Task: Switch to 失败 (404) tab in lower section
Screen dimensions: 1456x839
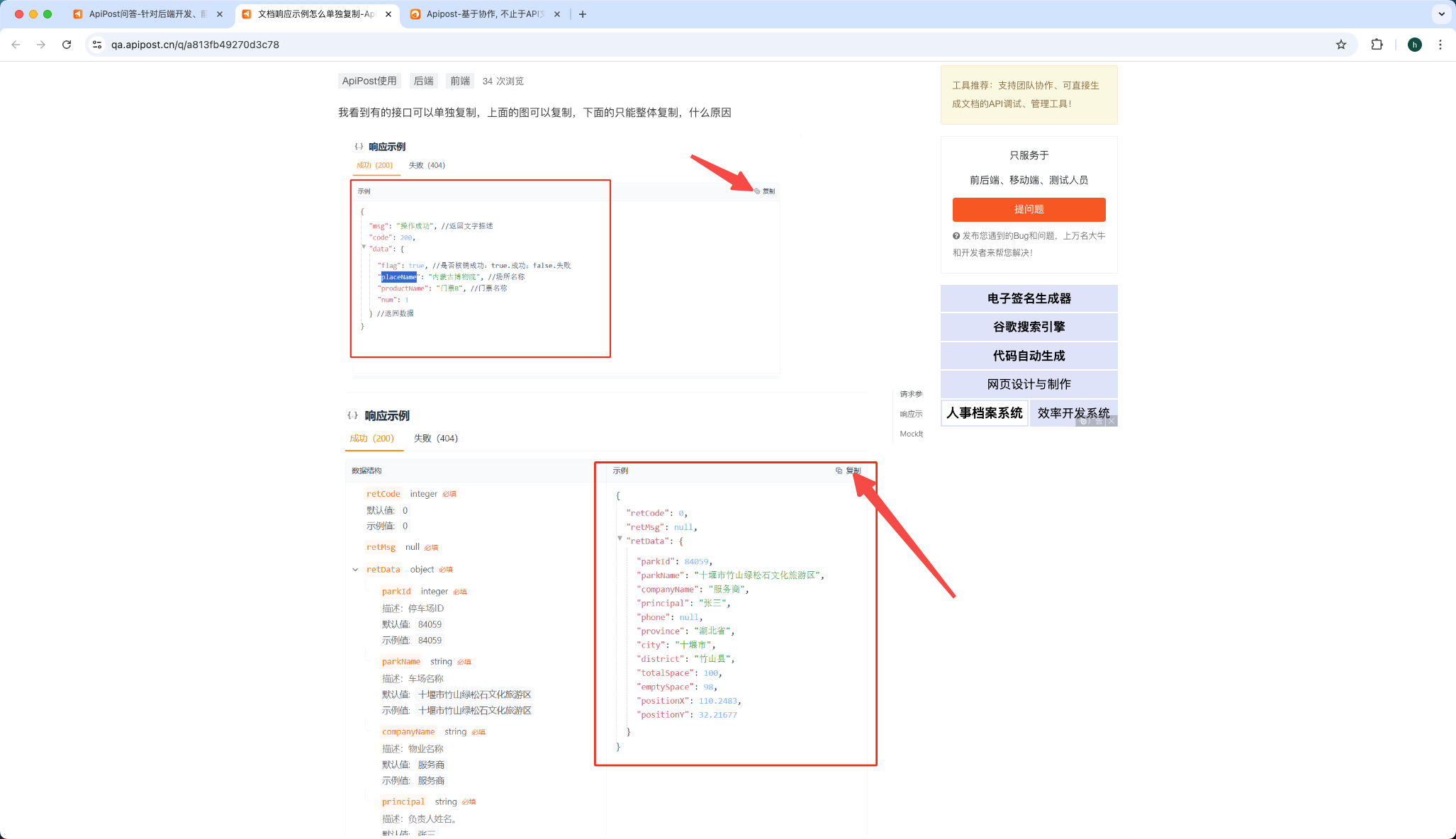Action: tap(435, 439)
